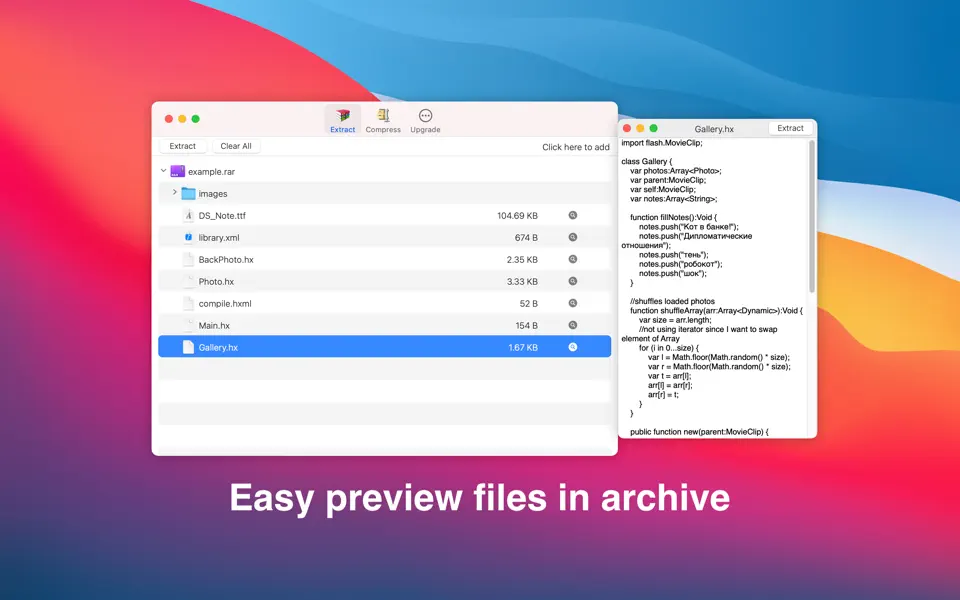Select the BackPhoto.hx file name
This screenshot has height=600, width=960.
pos(226,260)
